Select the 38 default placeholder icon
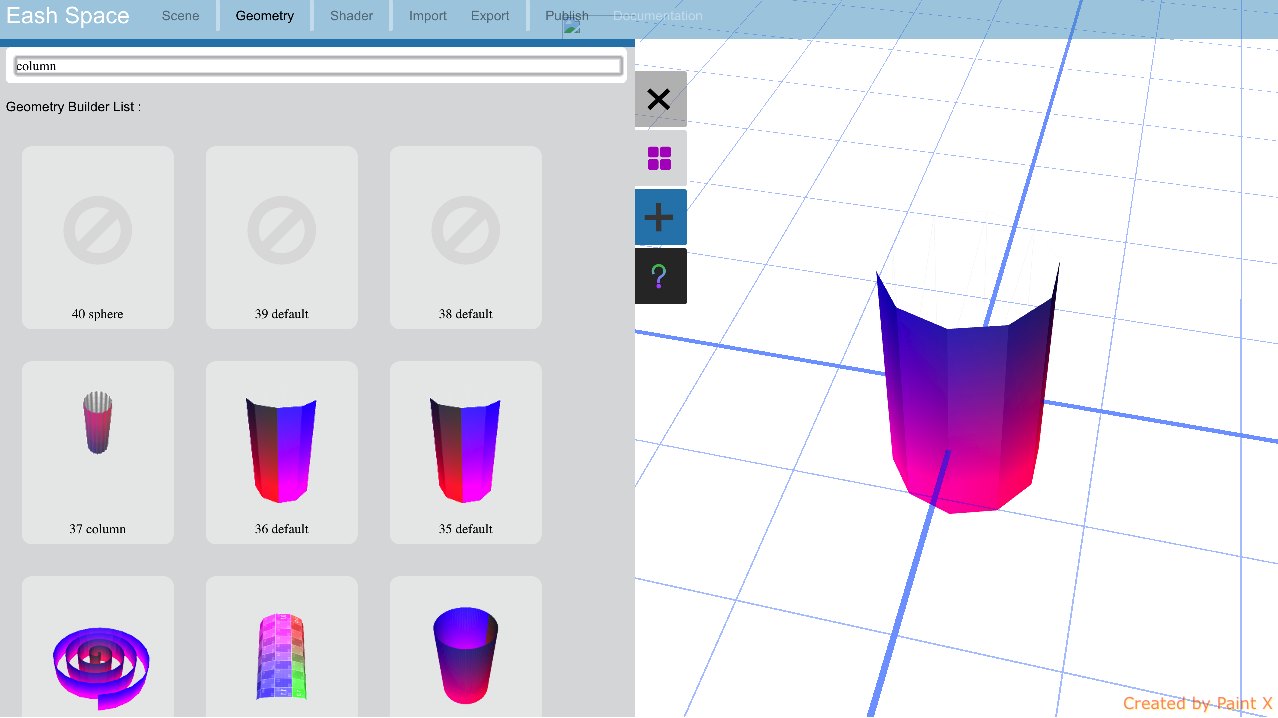Viewport: 1278px width, 718px height. (x=466, y=231)
